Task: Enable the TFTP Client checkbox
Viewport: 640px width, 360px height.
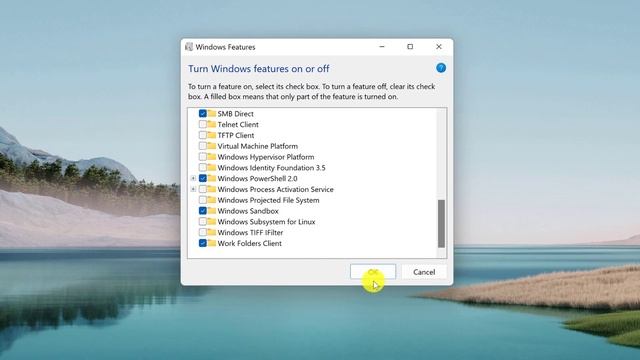Action: pos(202,135)
